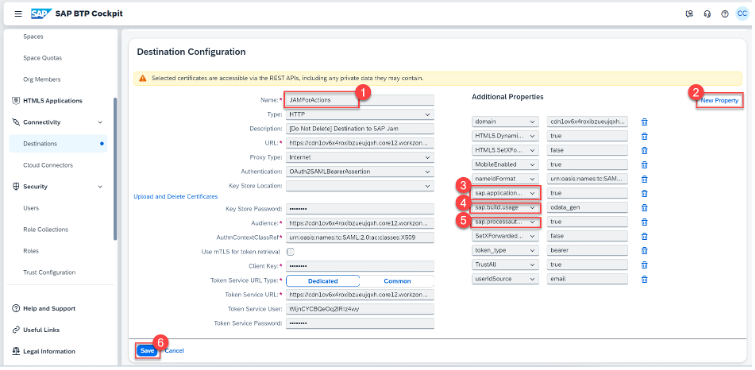755x370 pixels.
Task: Delete the token_type property
Action: [x=644, y=251]
